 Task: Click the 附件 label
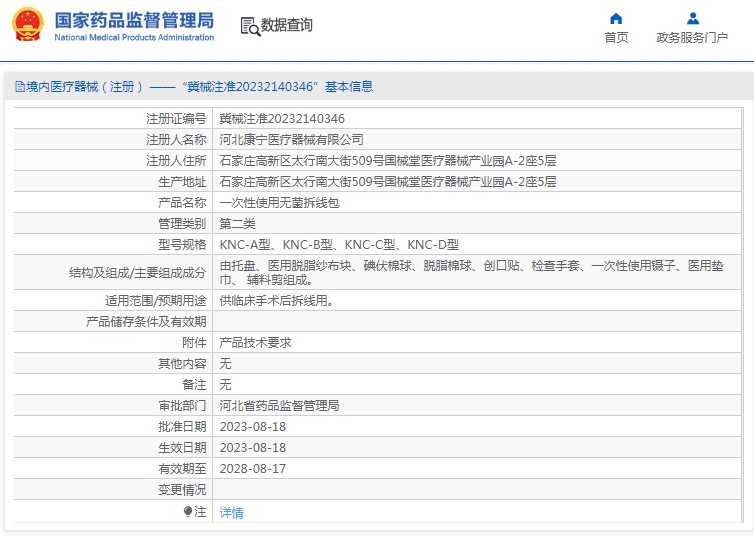tap(194, 343)
